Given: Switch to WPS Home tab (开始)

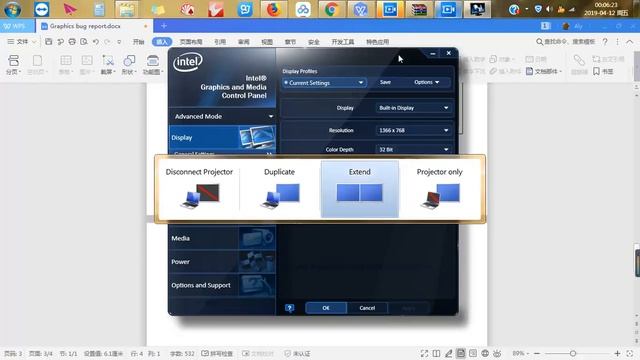Looking at the screenshot, I should (x=138, y=42).
